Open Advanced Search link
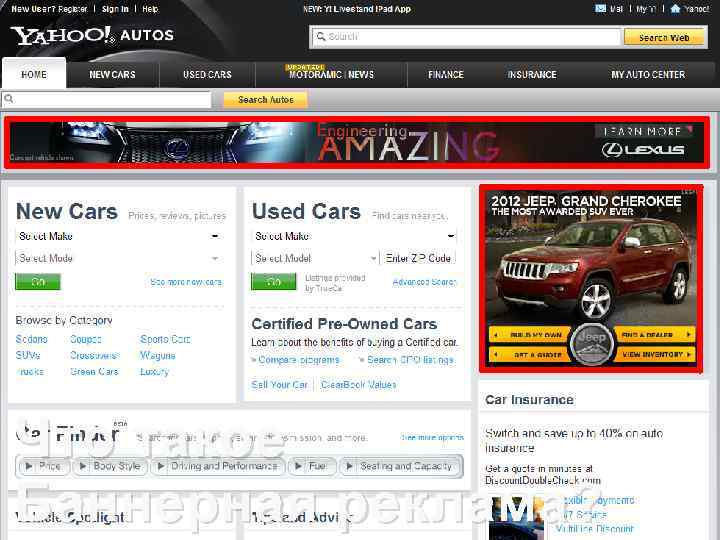The image size is (720, 540). tap(425, 282)
